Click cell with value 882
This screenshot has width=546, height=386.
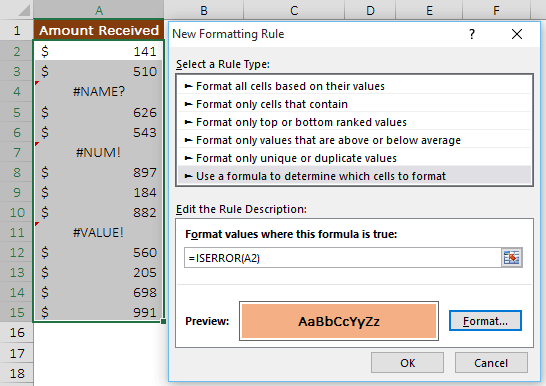click(x=99, y=212)
